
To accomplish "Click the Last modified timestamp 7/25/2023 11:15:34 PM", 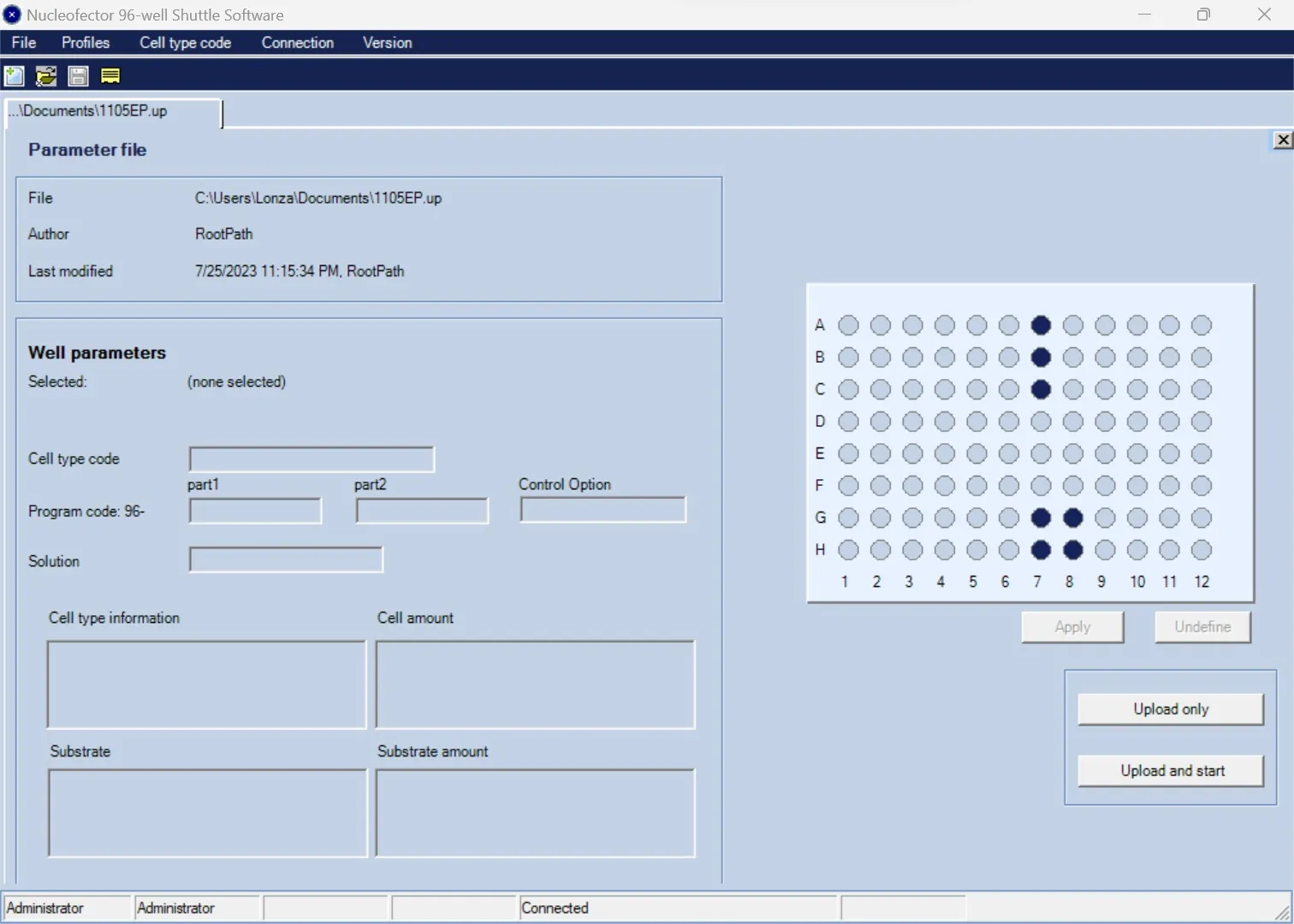I will [267, 271].
